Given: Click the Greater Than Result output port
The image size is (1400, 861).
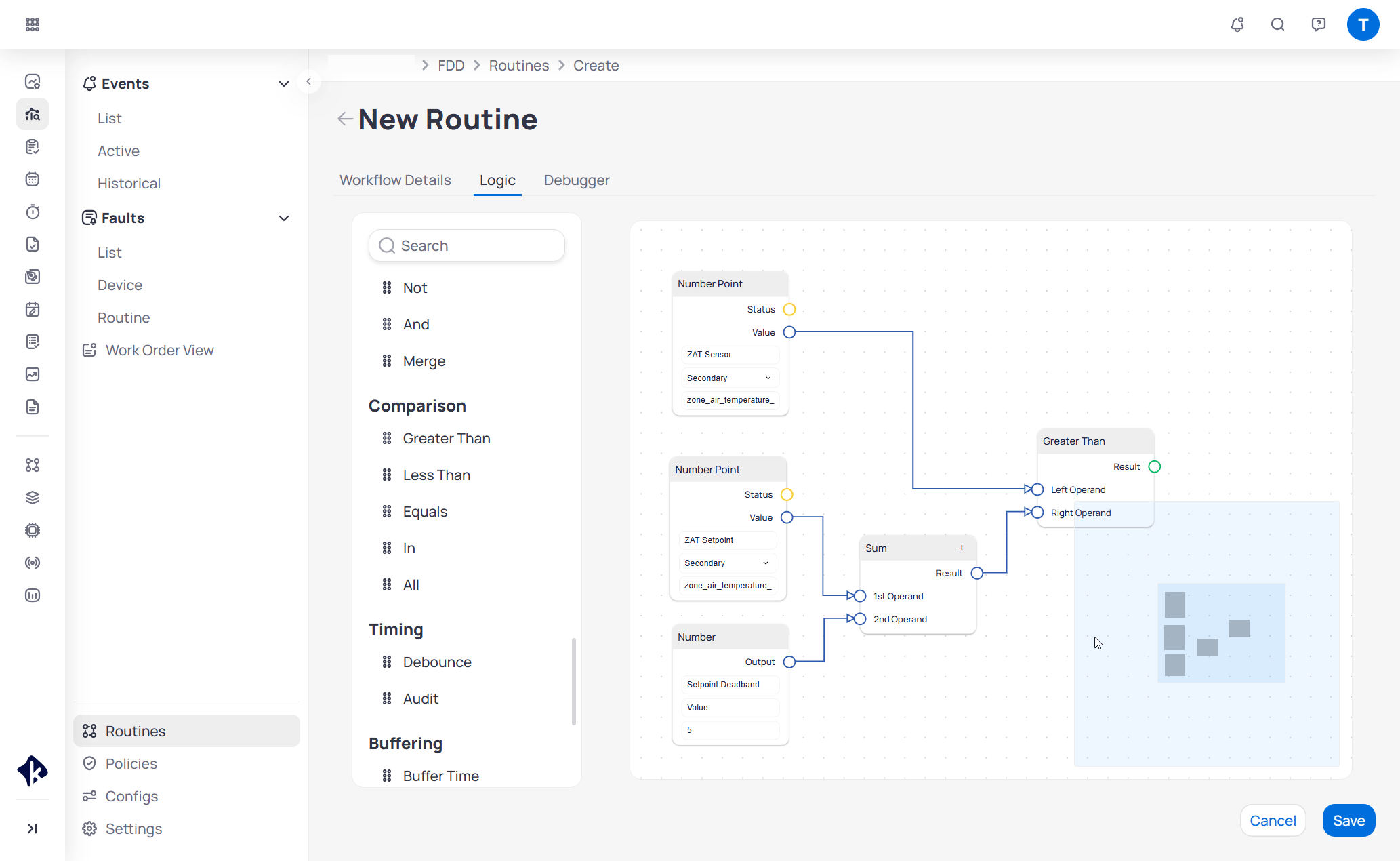Looking at the screenshot, I should point(1155,466).
